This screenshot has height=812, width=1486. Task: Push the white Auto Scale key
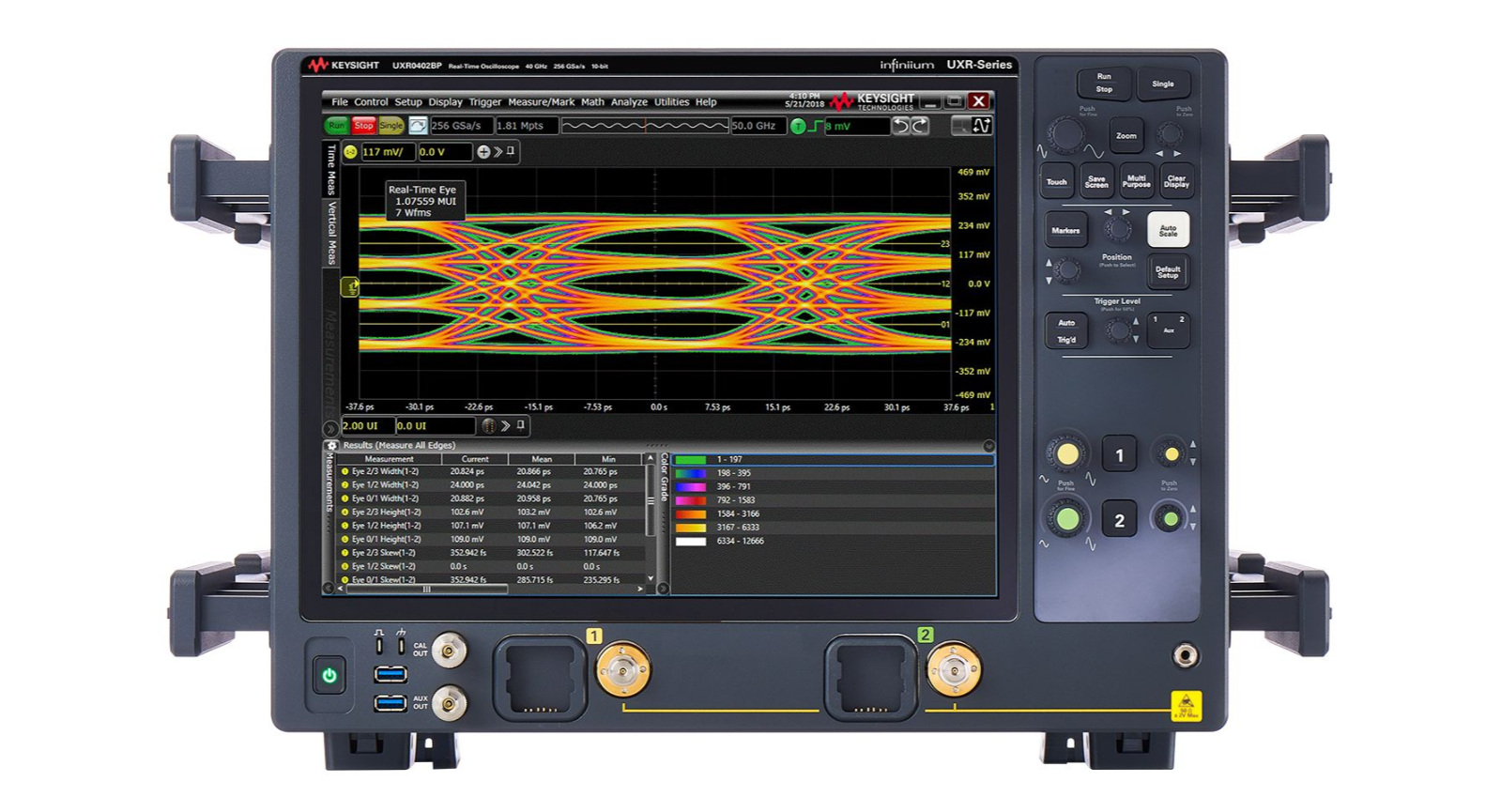coord(1168,230)
